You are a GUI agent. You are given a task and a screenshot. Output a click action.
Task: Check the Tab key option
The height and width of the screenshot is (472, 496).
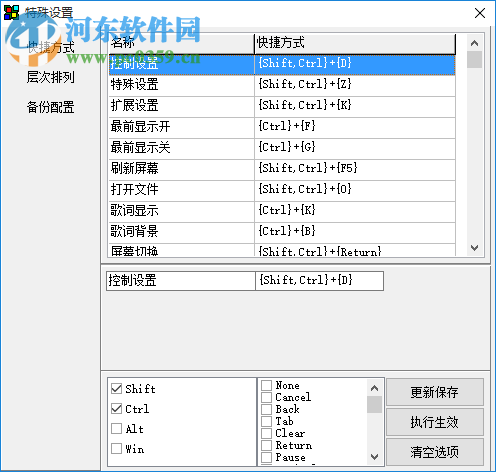(266, 421)
